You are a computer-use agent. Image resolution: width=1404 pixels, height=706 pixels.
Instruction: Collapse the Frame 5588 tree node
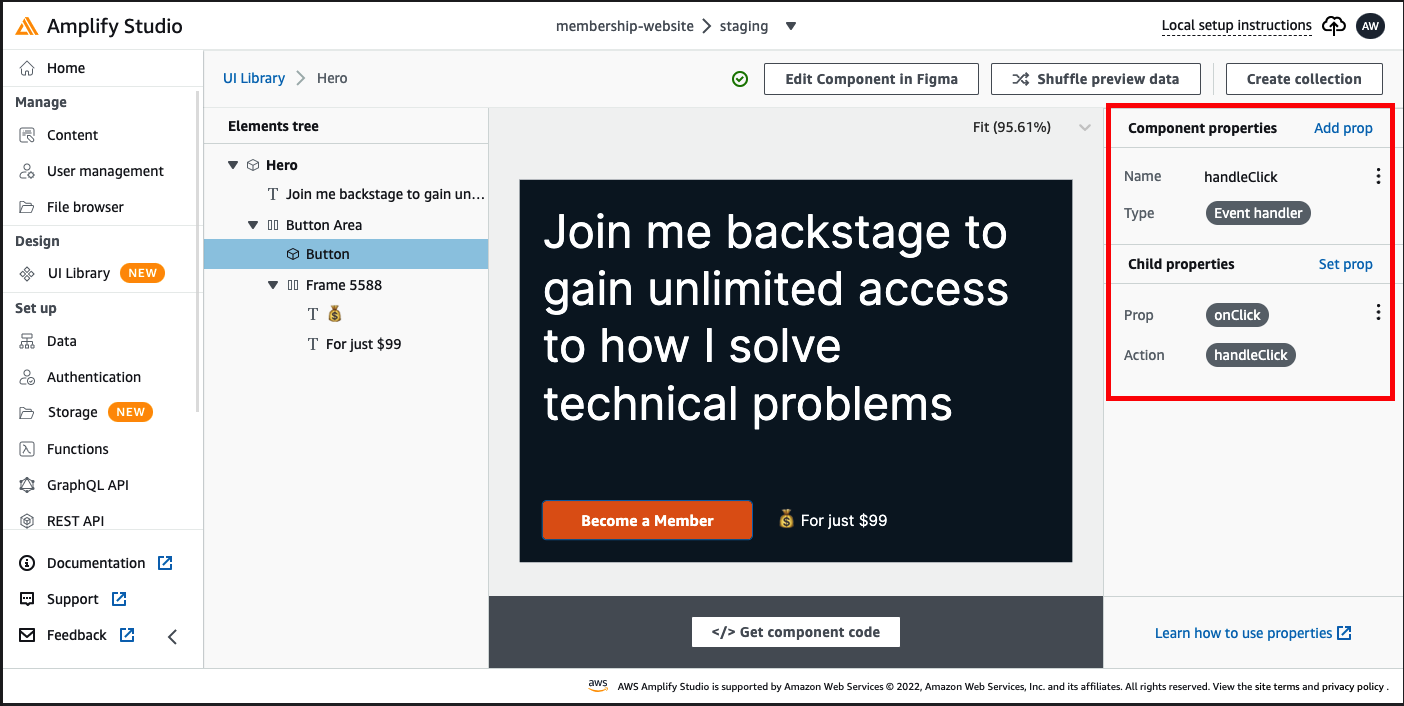(273, 285)
